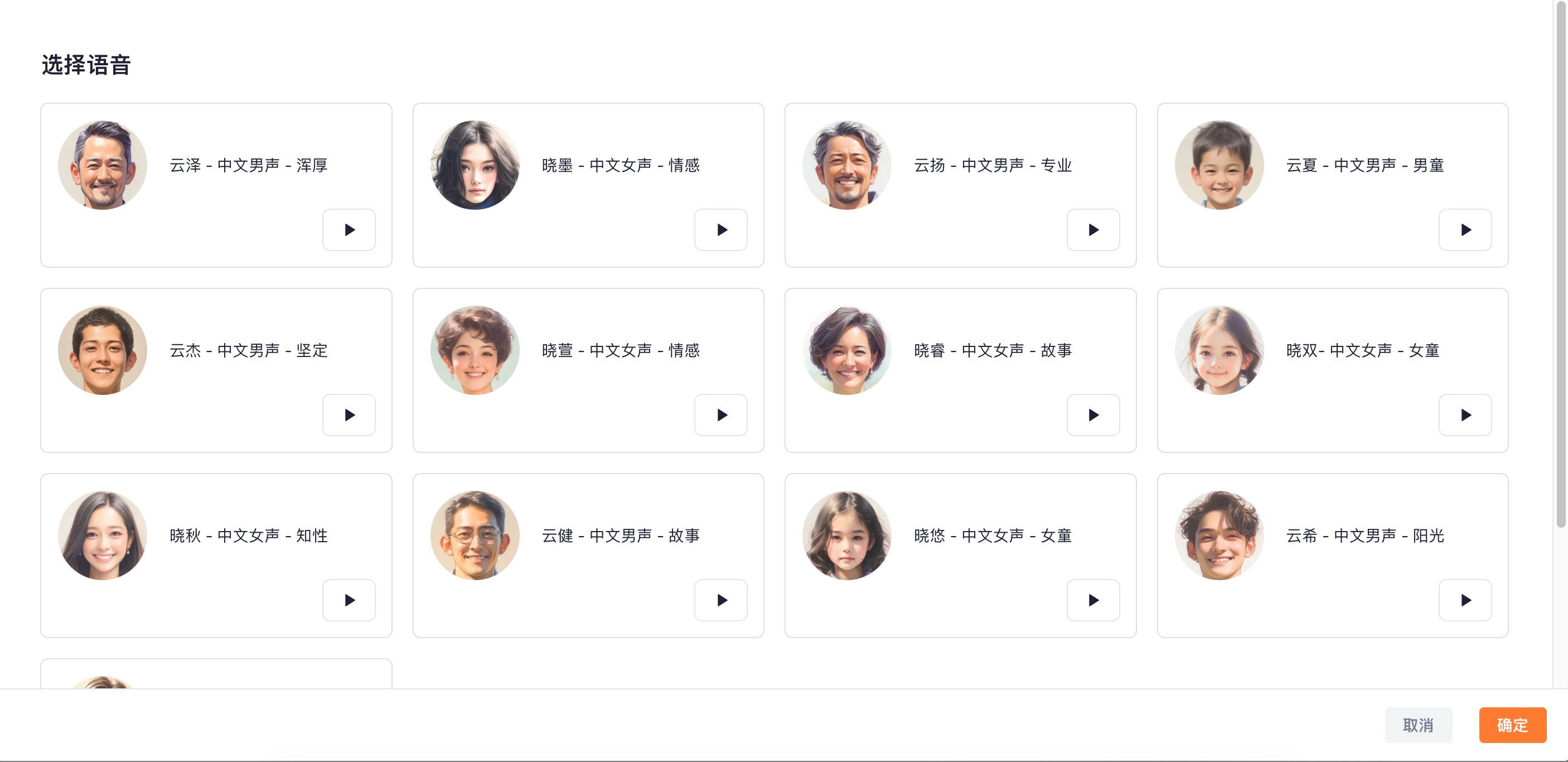Play preview of 晓悠 女童 voice

(x=1093, y=600)
